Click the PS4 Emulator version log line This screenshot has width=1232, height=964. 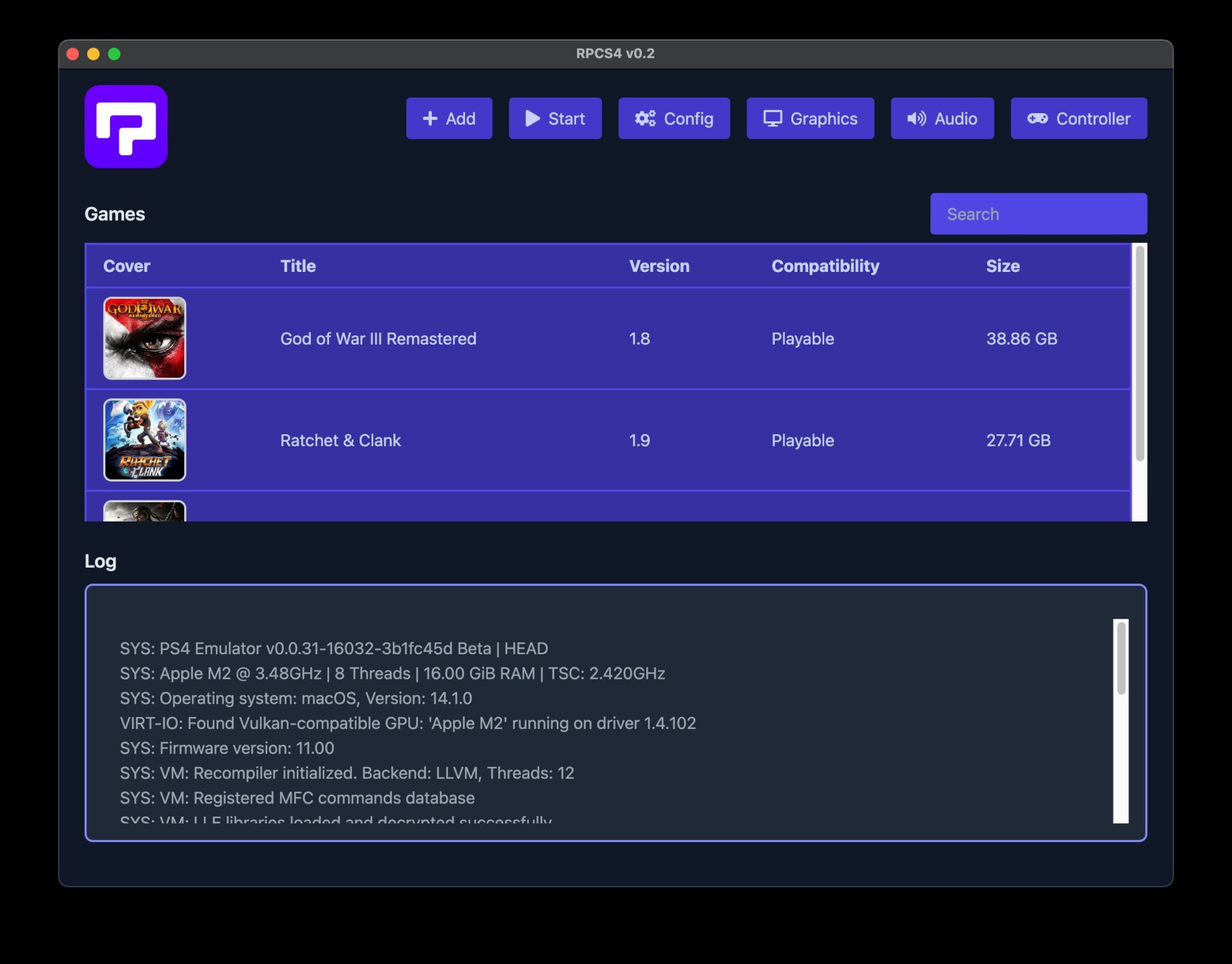(x=334, y=648)
